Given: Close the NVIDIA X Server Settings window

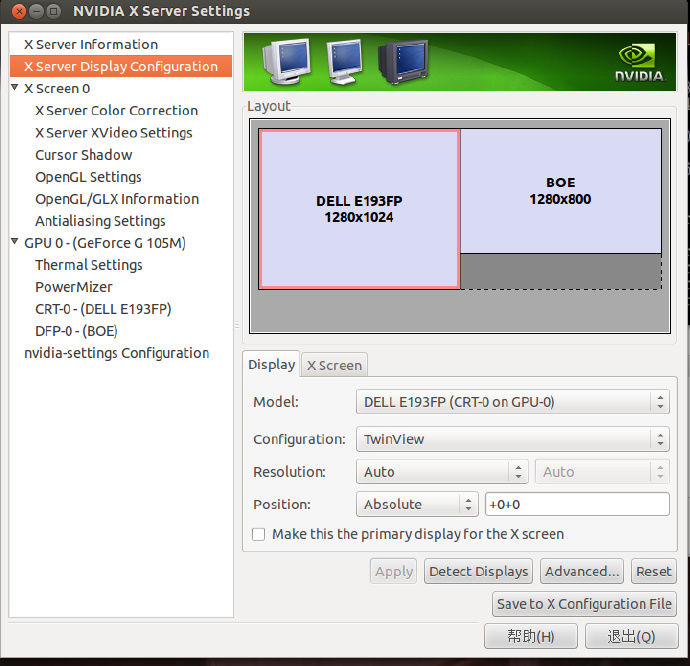Looking at the screenshot, I should (19, 11).
